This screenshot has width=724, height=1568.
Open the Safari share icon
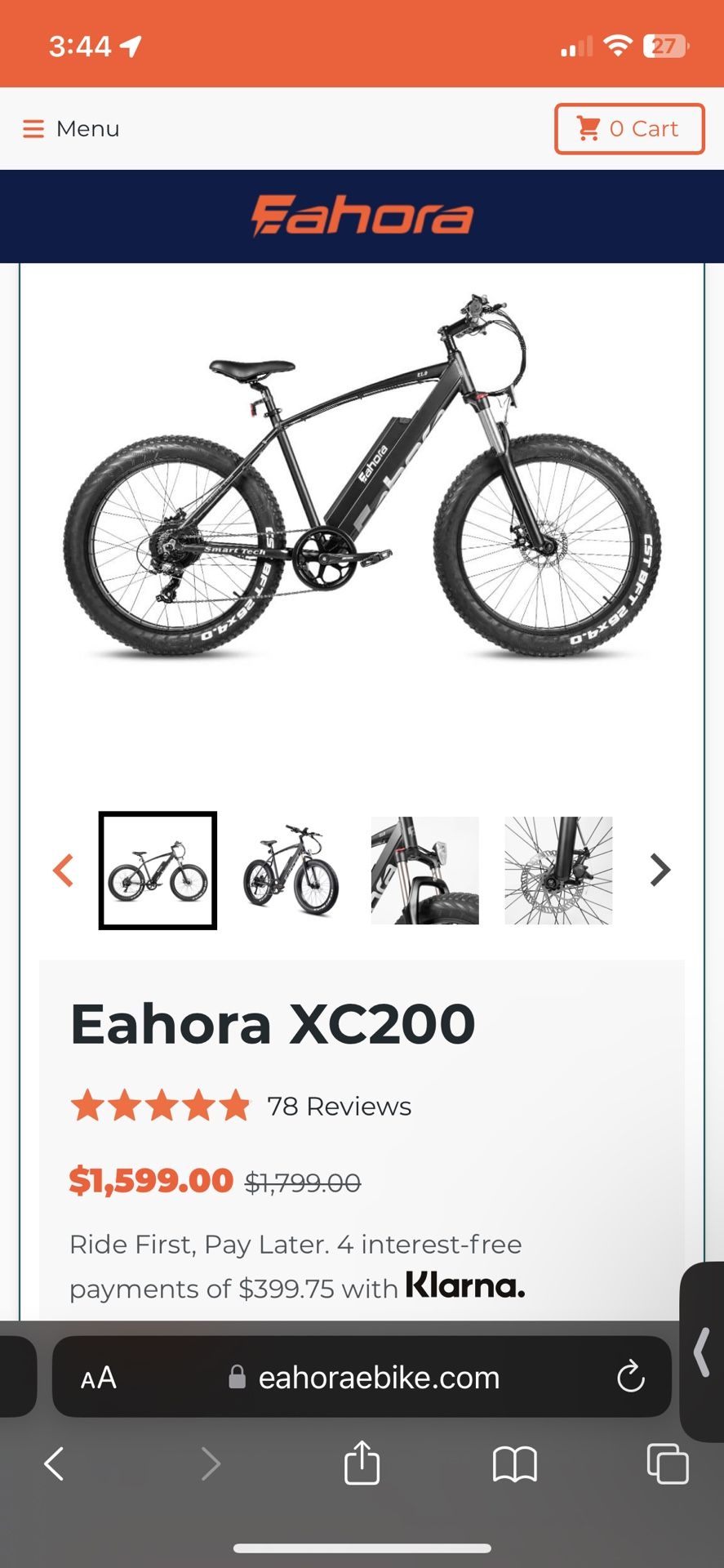362,1462
